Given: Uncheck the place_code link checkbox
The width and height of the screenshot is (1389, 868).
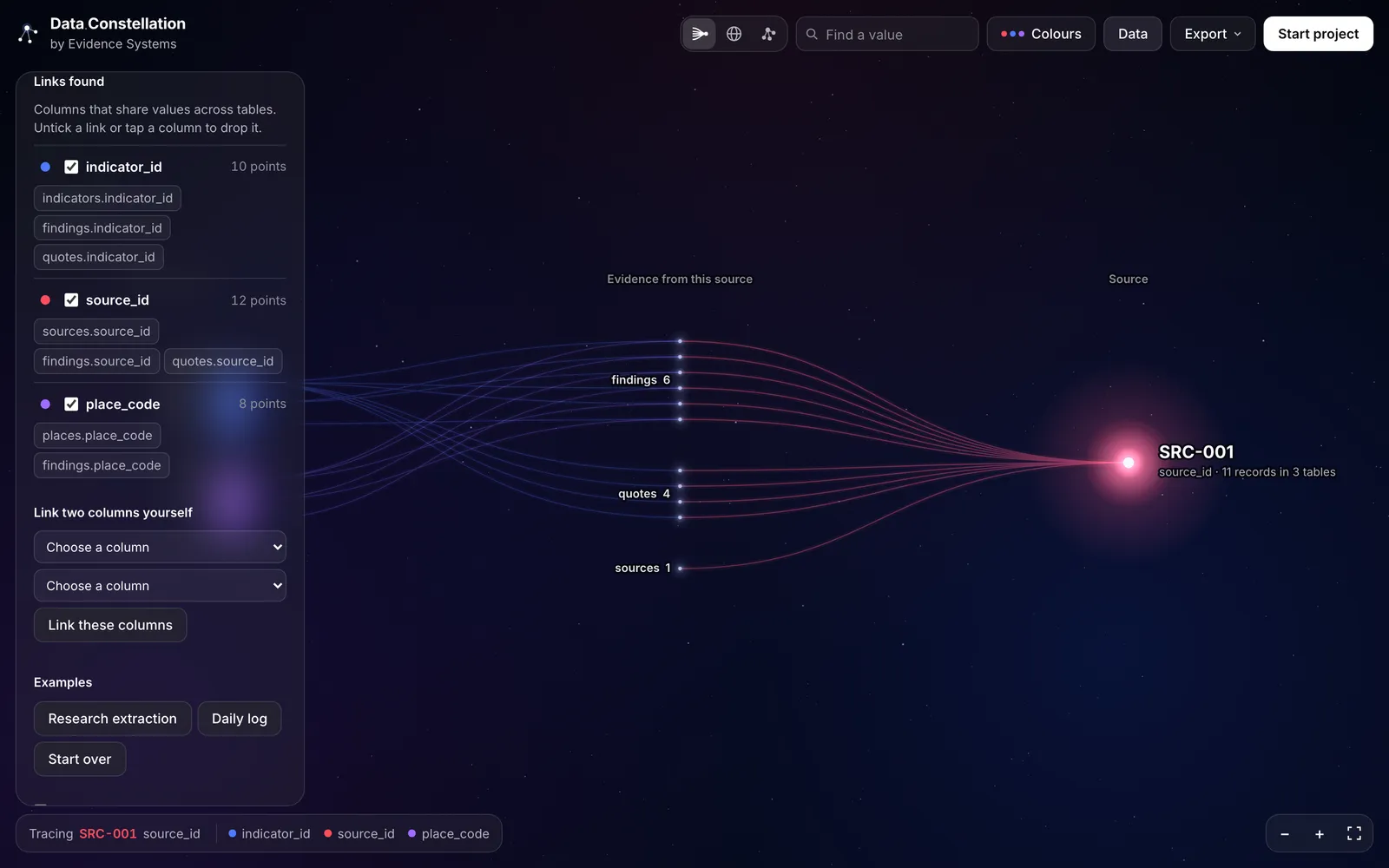Looking at the screenshot, I should tap(71, 404).
